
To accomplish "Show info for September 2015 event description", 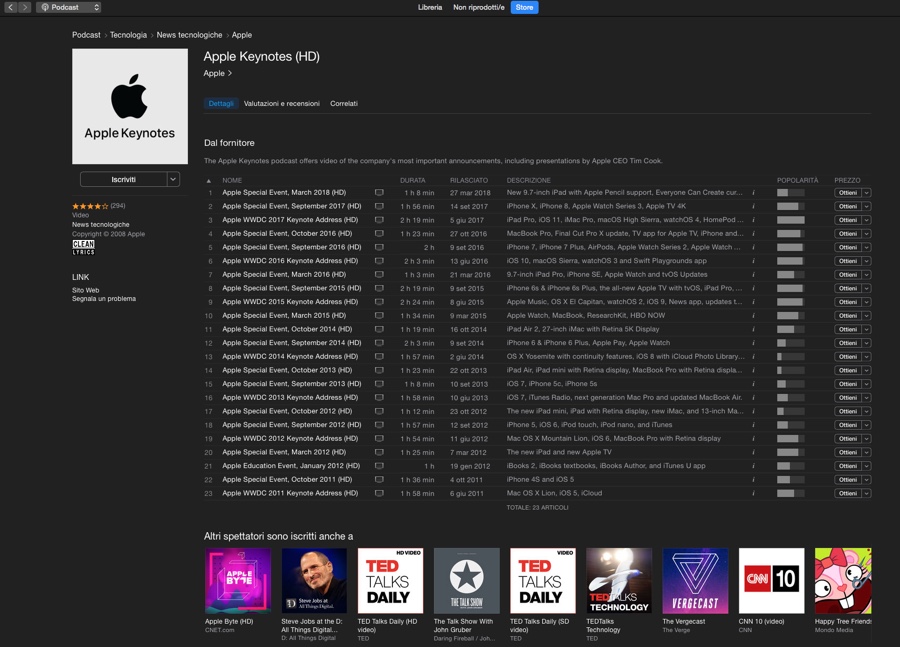I will click(753, 288).
